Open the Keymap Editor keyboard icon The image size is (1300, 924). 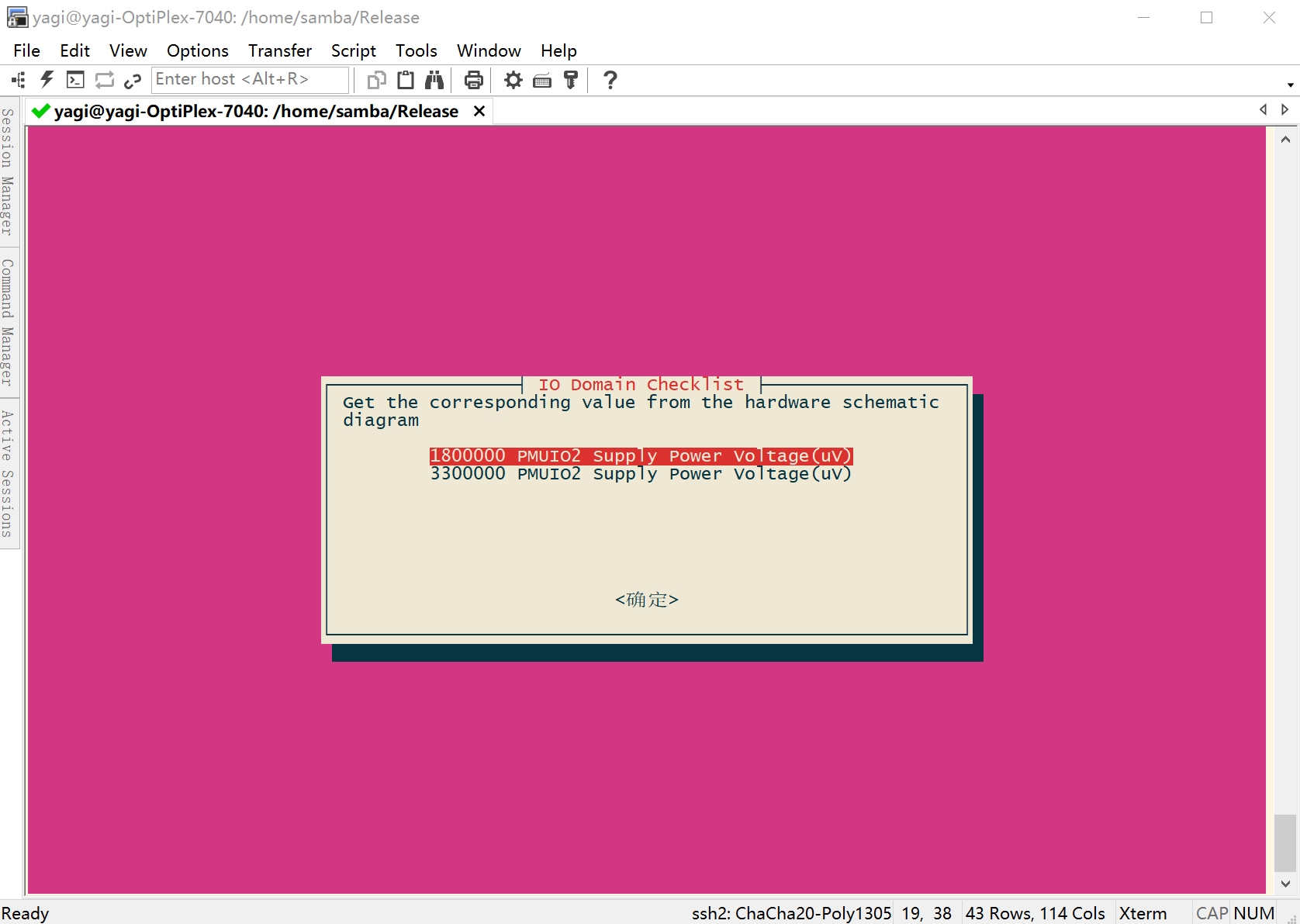pyautogui.click(x=542, y=80)
